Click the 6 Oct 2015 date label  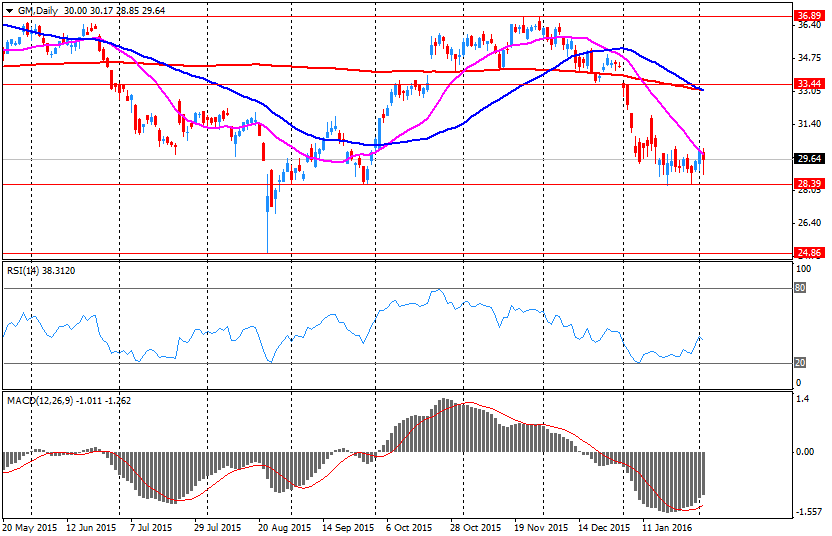point(409,528)
